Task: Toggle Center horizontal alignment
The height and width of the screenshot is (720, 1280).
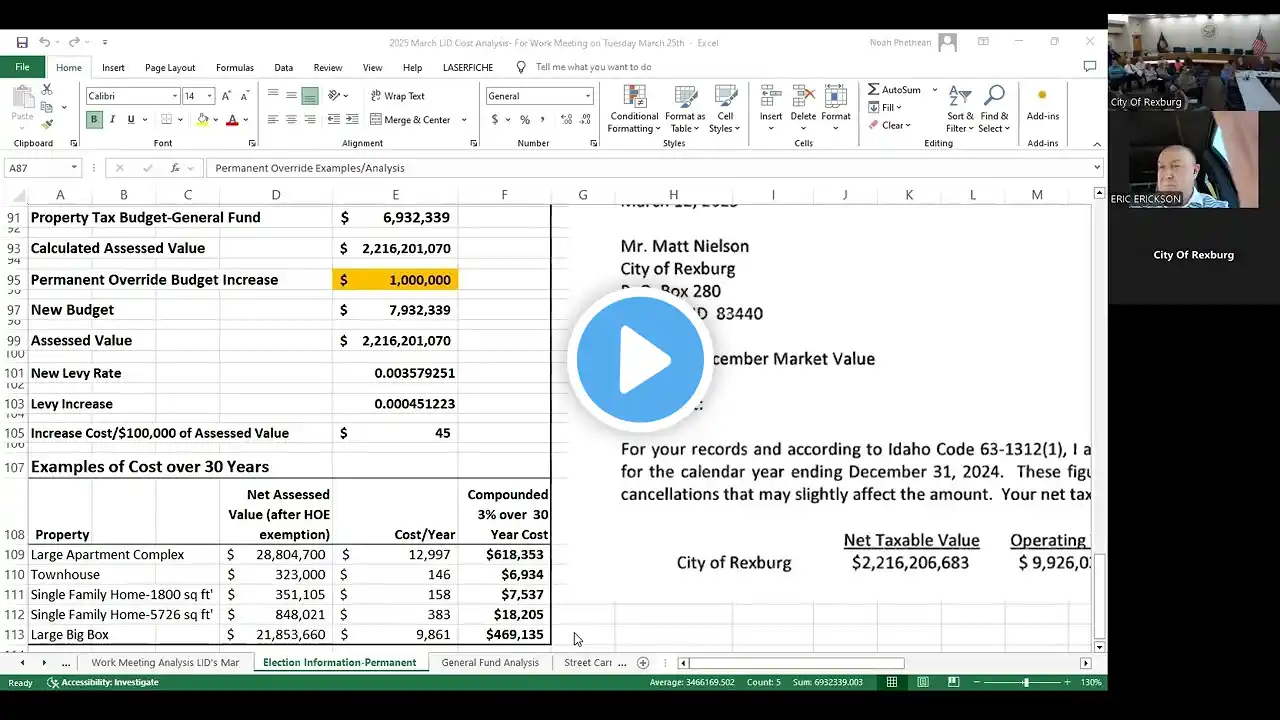Action: [291, 119]
